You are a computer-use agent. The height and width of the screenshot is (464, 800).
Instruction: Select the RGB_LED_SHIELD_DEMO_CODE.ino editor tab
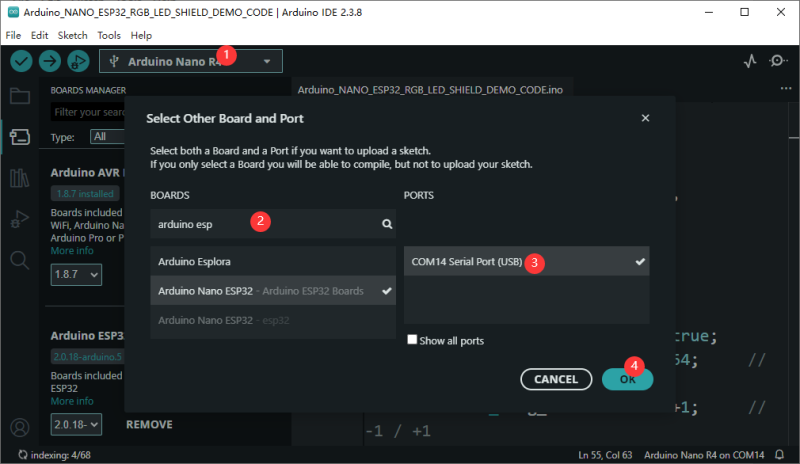pos(432,90)
